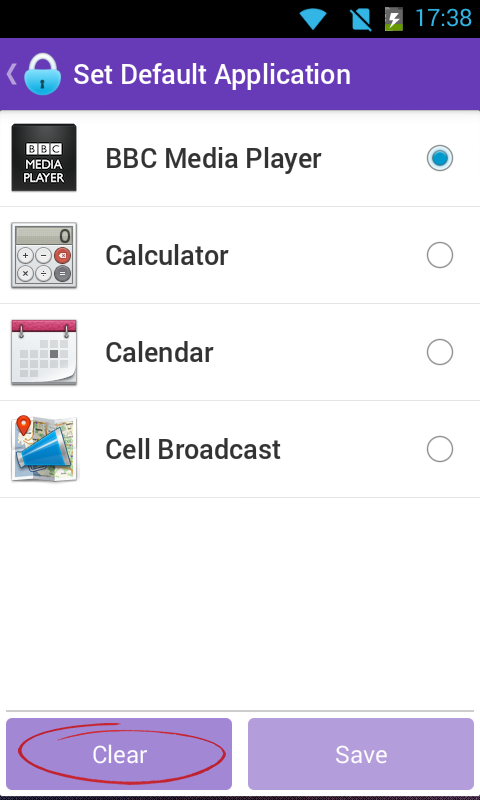Tap the BBC Media Player app icon
This screenshot has width=480, height=800.
(x=44, y=158)
